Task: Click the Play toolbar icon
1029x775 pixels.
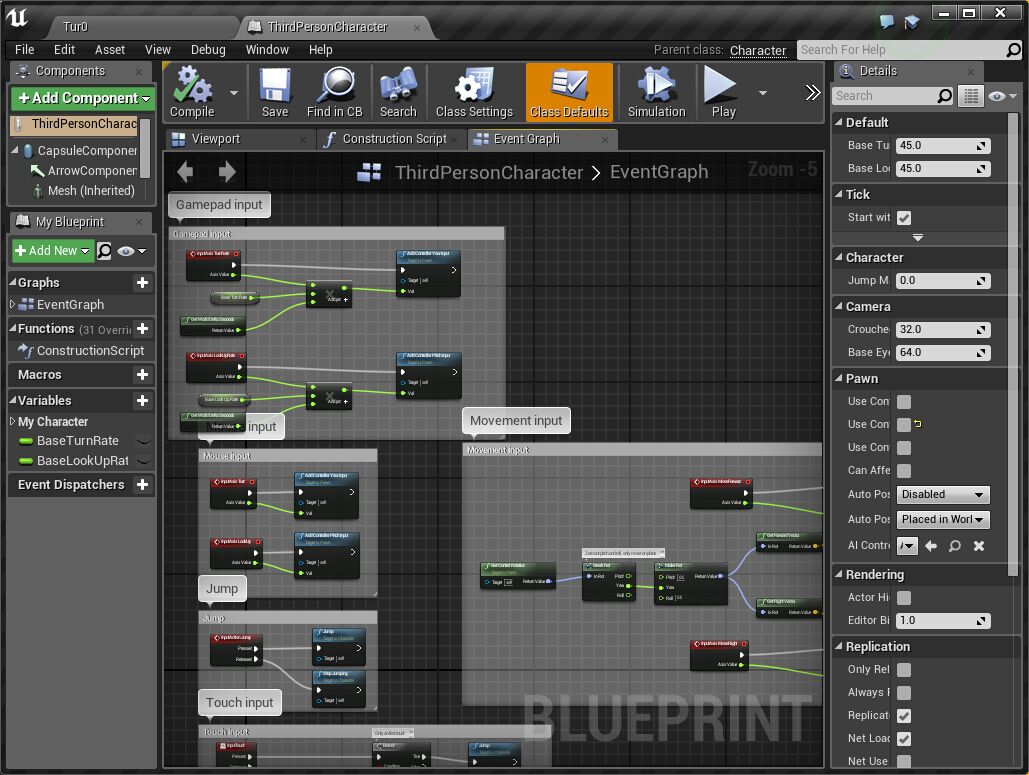Action: click(x=723, y=93)
